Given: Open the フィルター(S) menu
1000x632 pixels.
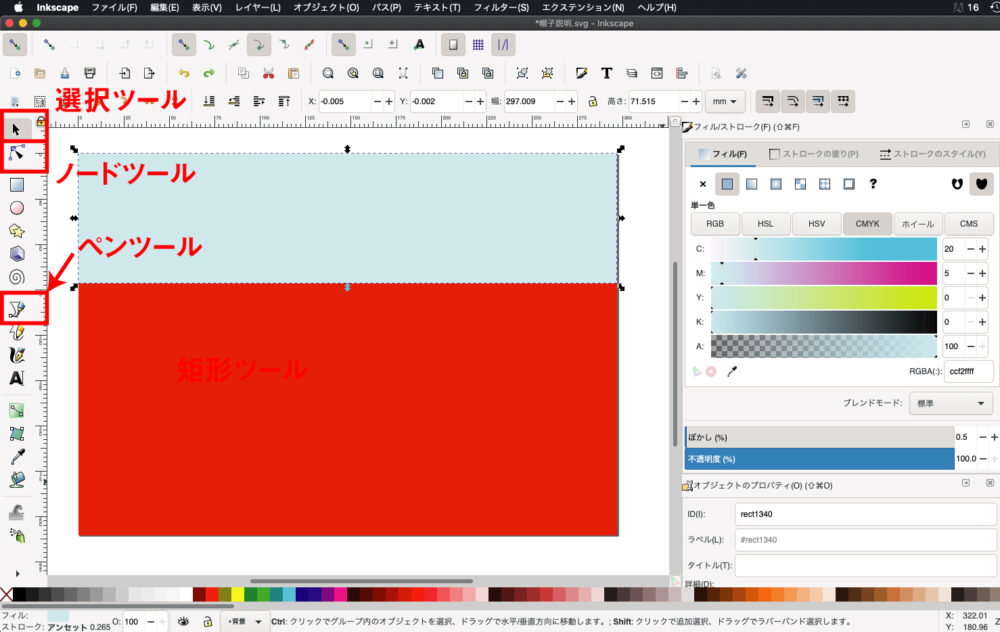Looking at the screenshot, I should pyautogui.click(x=501, y=7).
